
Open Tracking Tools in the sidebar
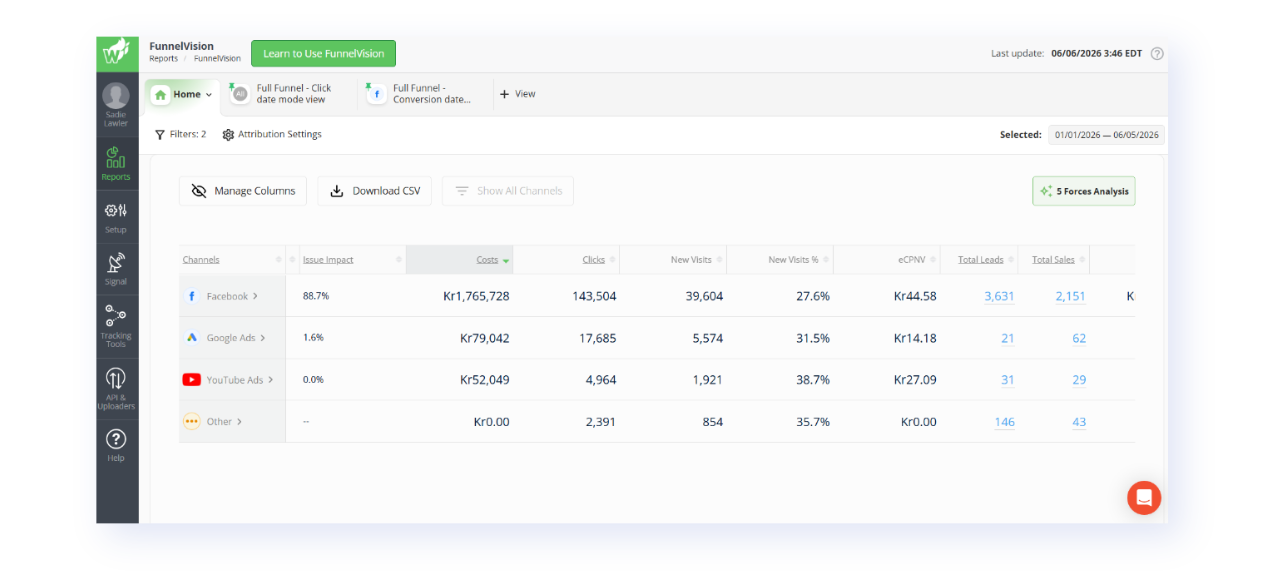coord(116,324)
